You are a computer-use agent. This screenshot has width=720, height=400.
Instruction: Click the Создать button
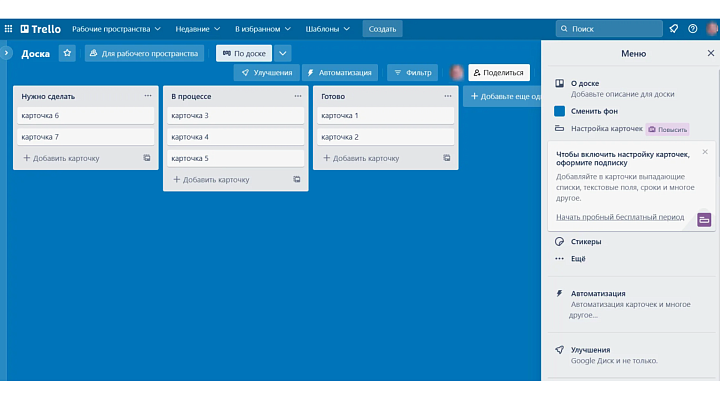pyautogui.click(x=382, y=29)
